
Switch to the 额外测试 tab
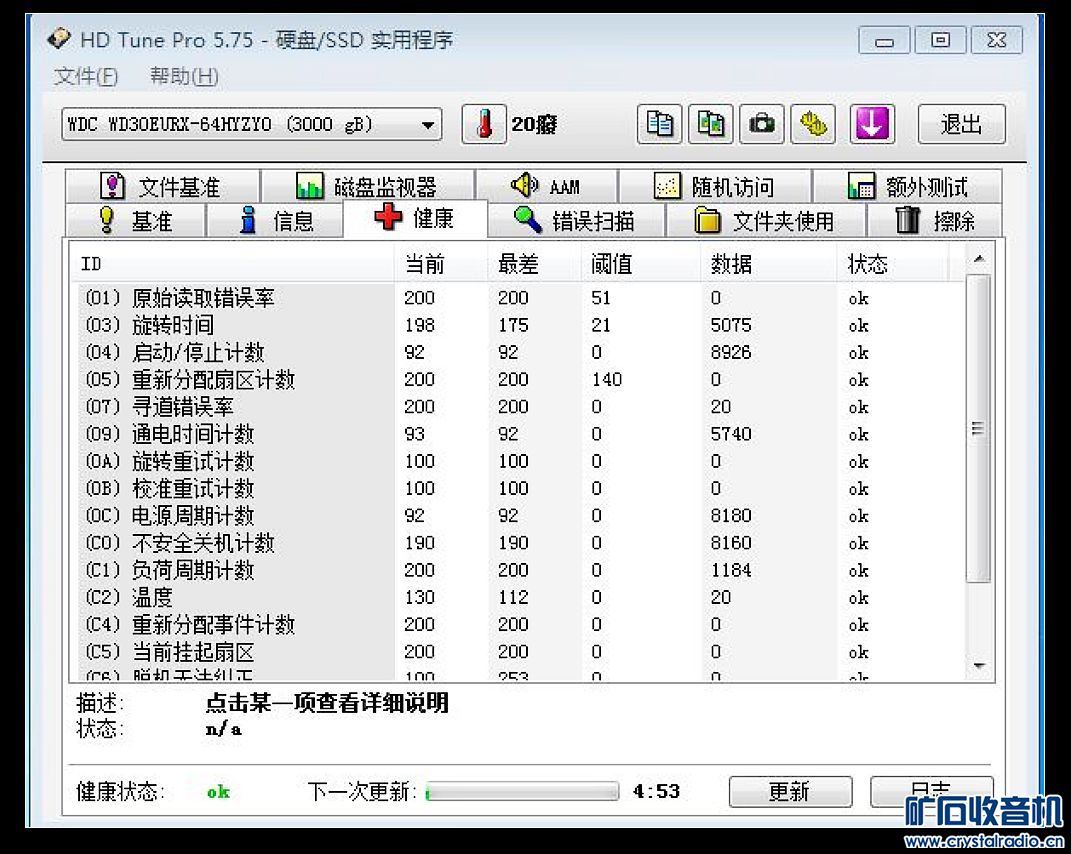tap(907, 186)
